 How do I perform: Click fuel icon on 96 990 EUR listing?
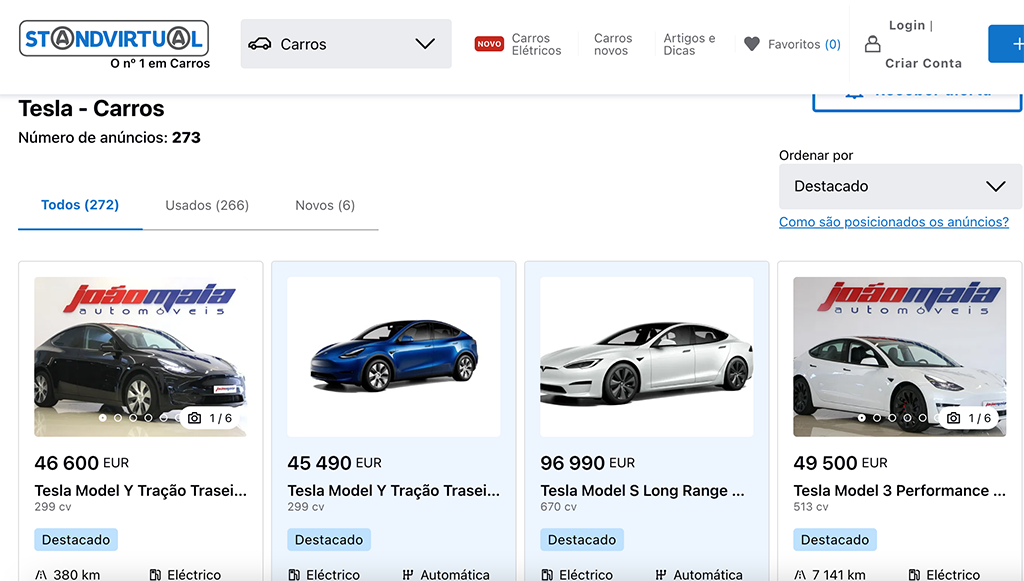547,575
